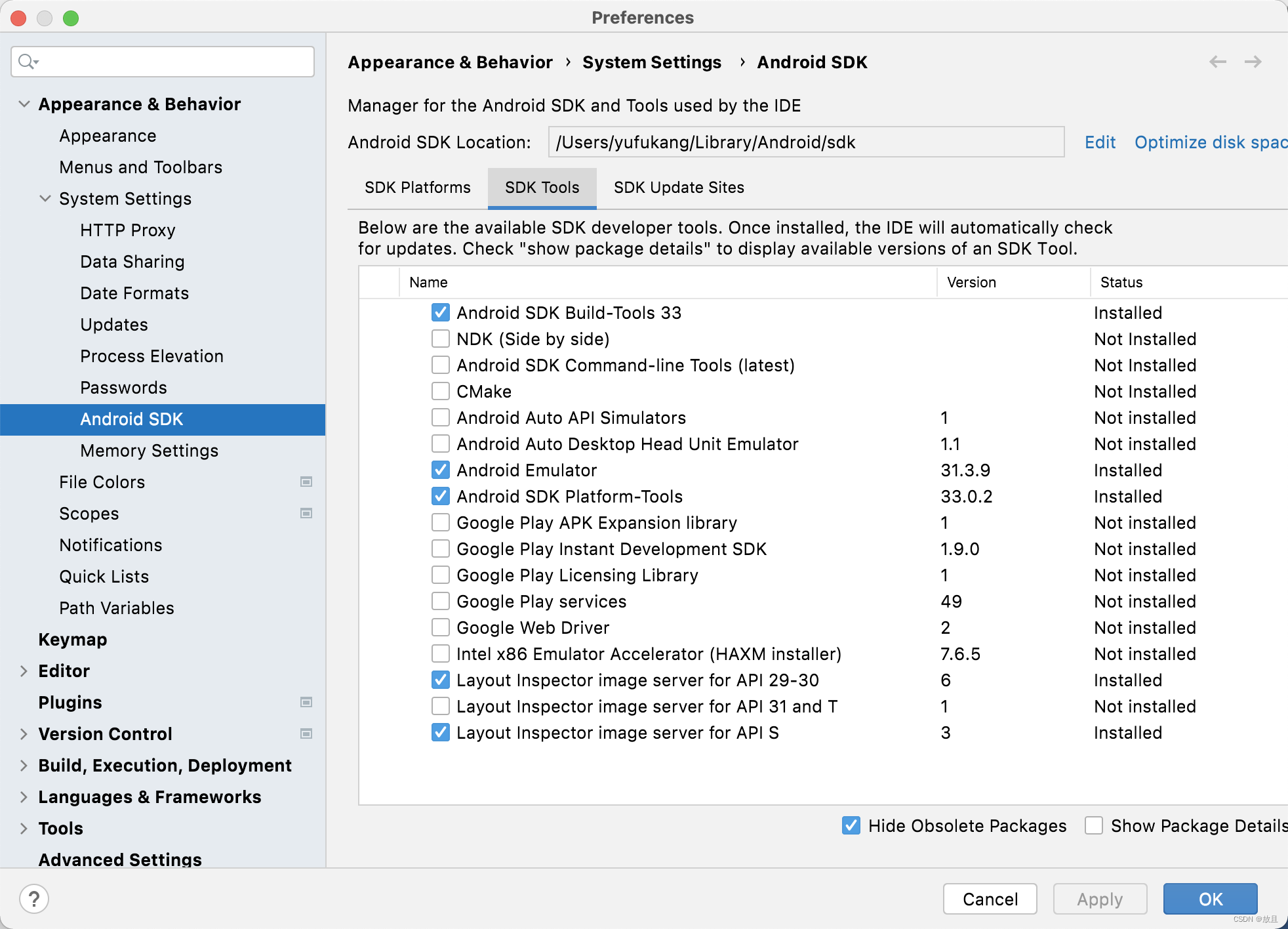Click the back navigation arrow
The width and height of the screenshot is (1288, 929).
pyautogui.click(x=1218, y=62)
